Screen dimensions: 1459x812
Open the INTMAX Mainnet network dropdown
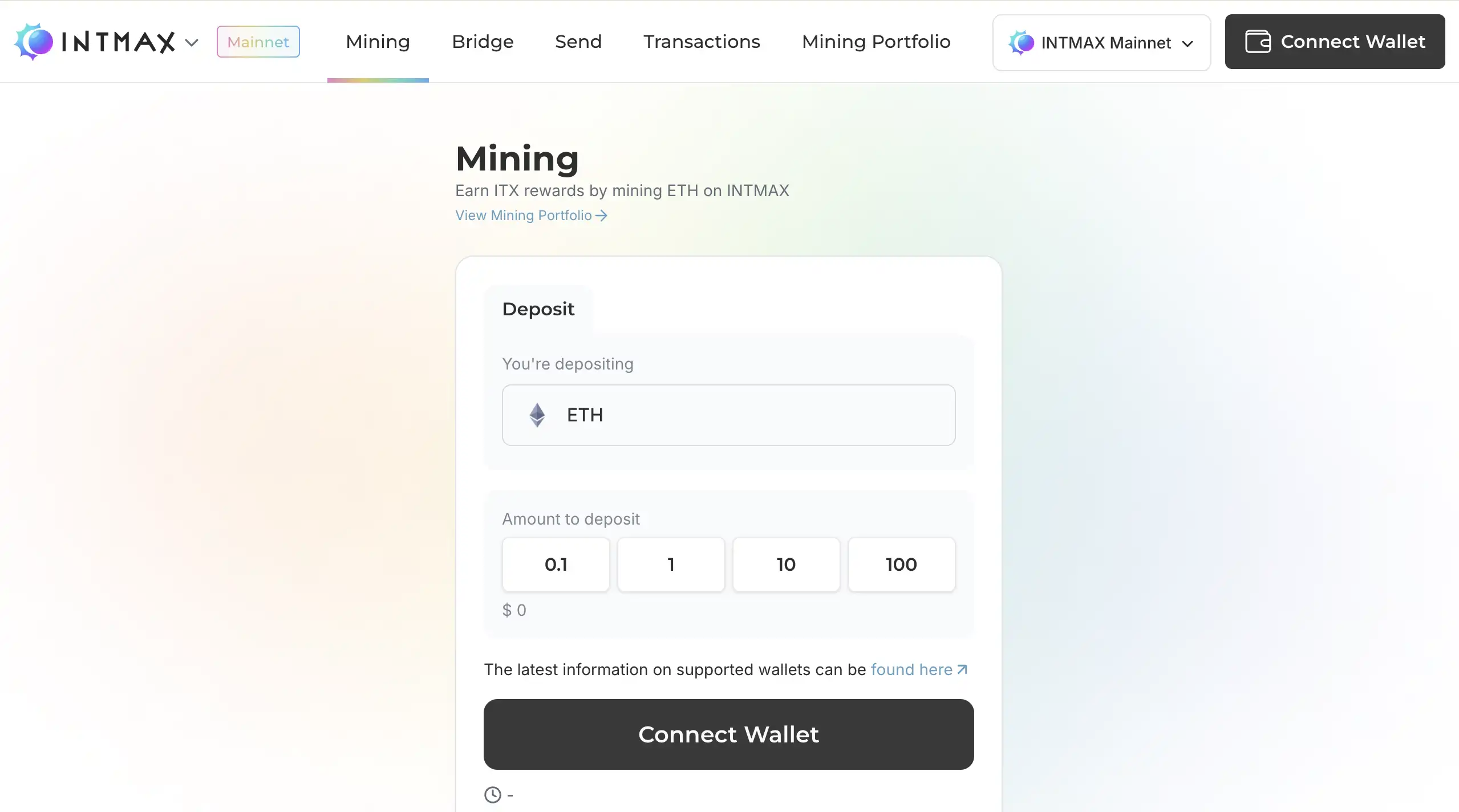pos(1100,42)
